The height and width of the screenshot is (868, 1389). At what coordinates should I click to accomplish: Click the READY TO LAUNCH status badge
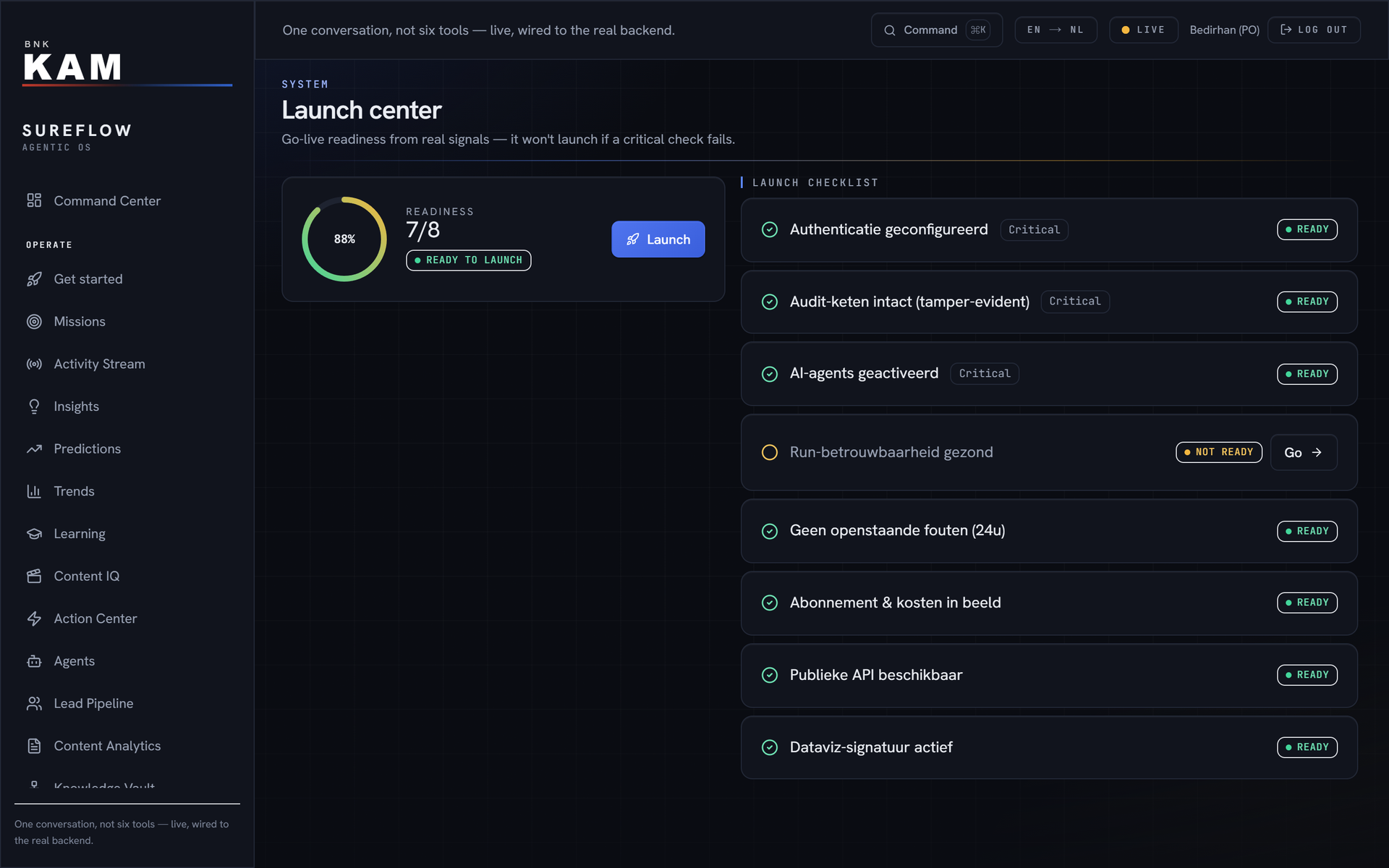pyautogui.click(x=468, y=260)
